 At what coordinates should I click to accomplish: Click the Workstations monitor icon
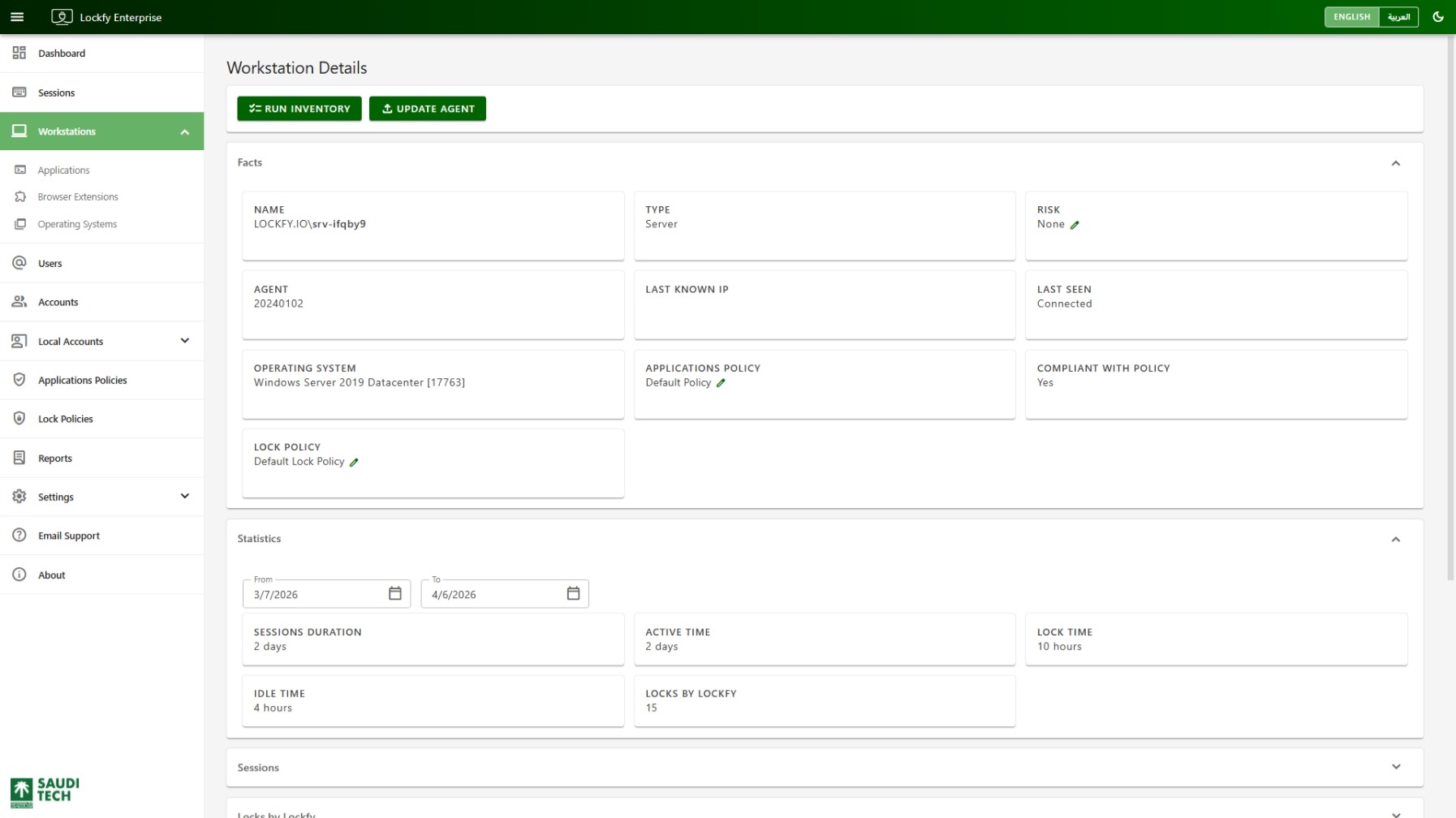[x=19, y=131]
